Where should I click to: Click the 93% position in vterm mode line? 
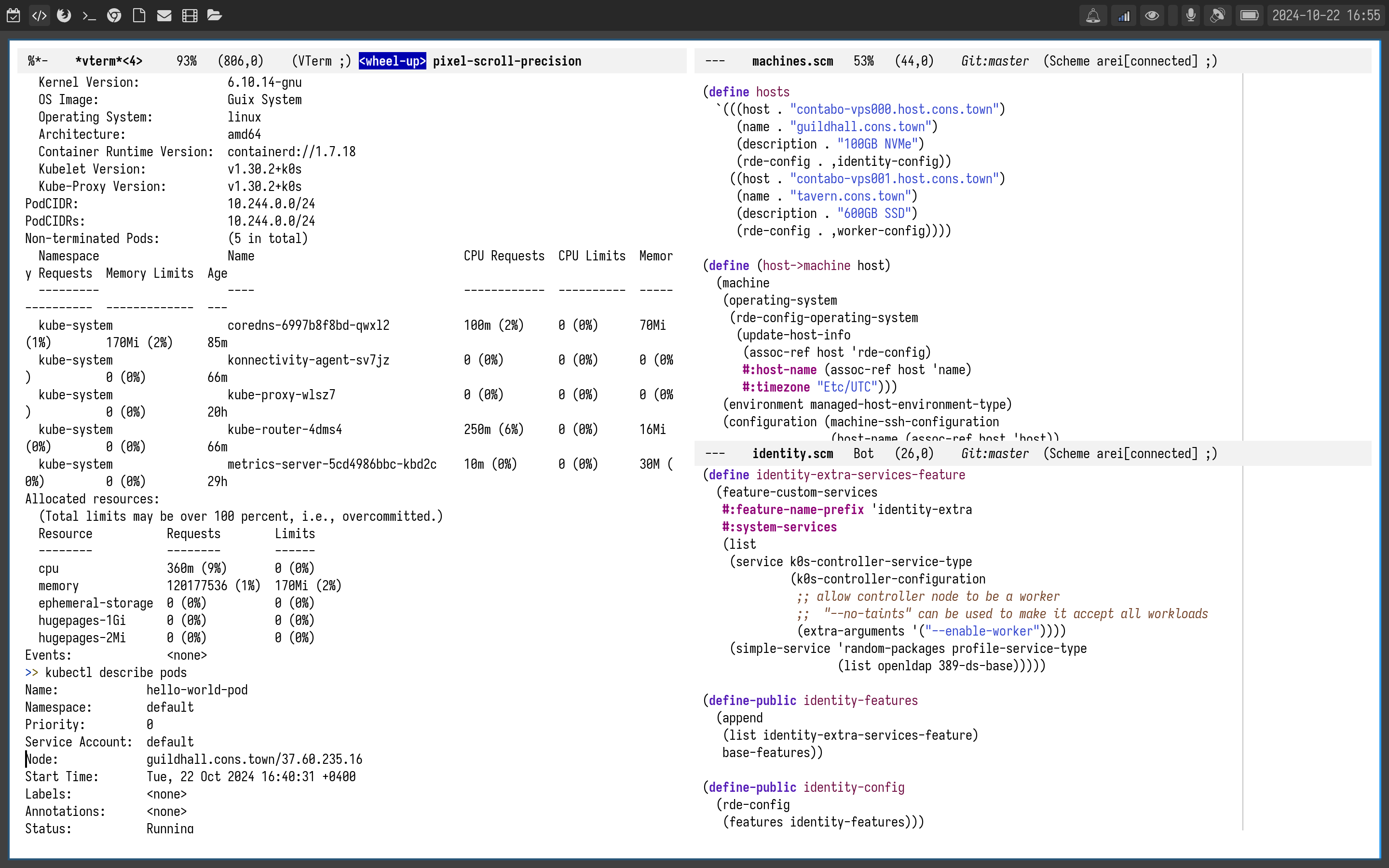click(x=187, y=61)
